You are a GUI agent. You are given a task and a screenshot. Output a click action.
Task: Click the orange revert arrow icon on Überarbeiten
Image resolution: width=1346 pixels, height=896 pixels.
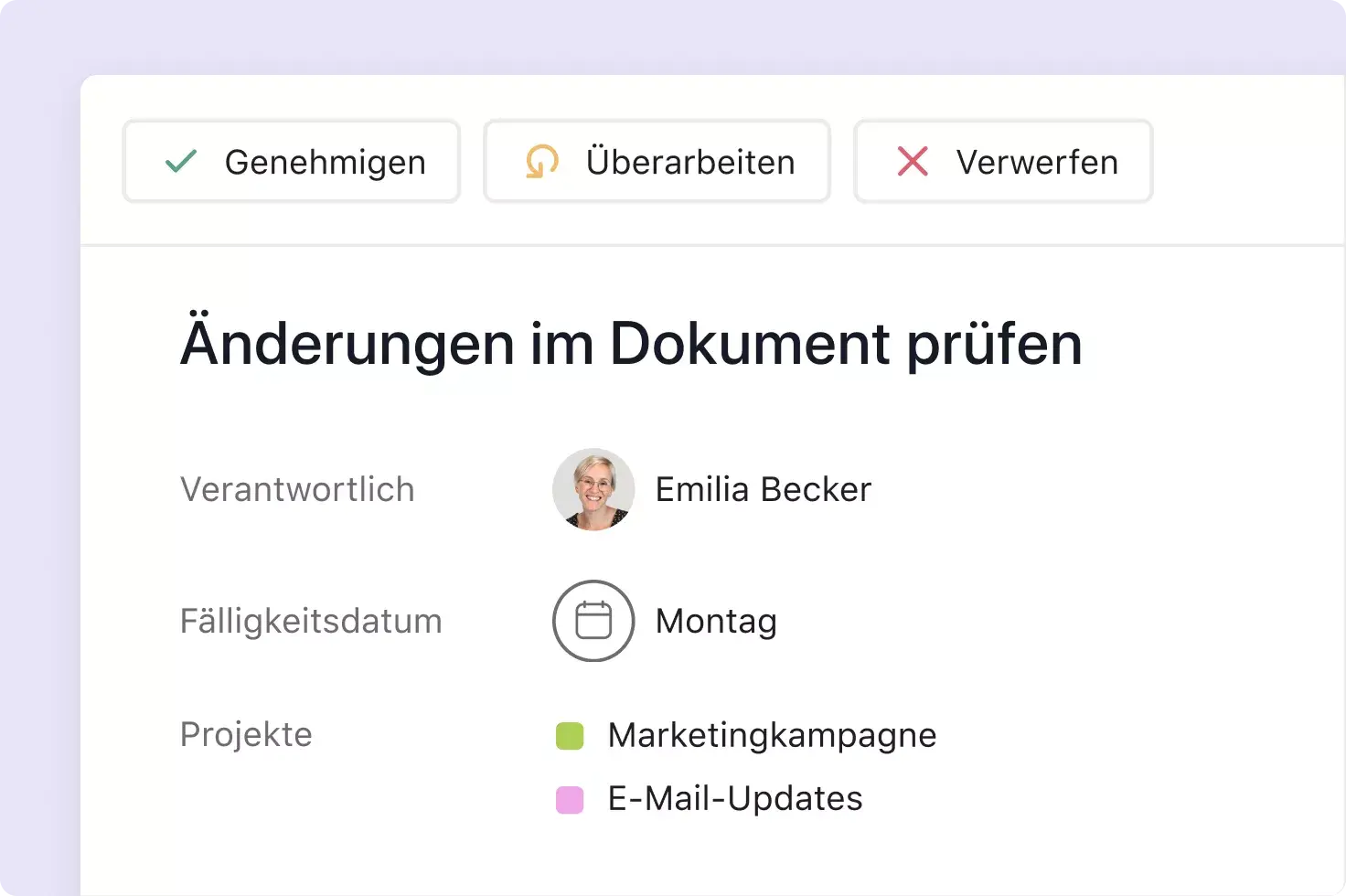(x=541, y=161)
